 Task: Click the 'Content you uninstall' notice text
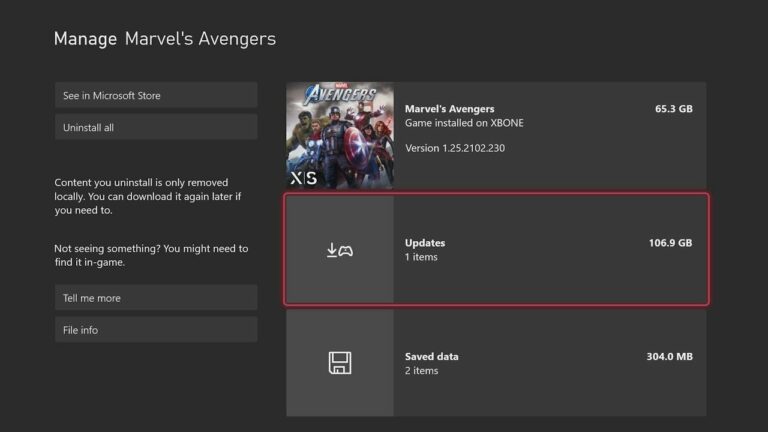click(x=147, y=196)
